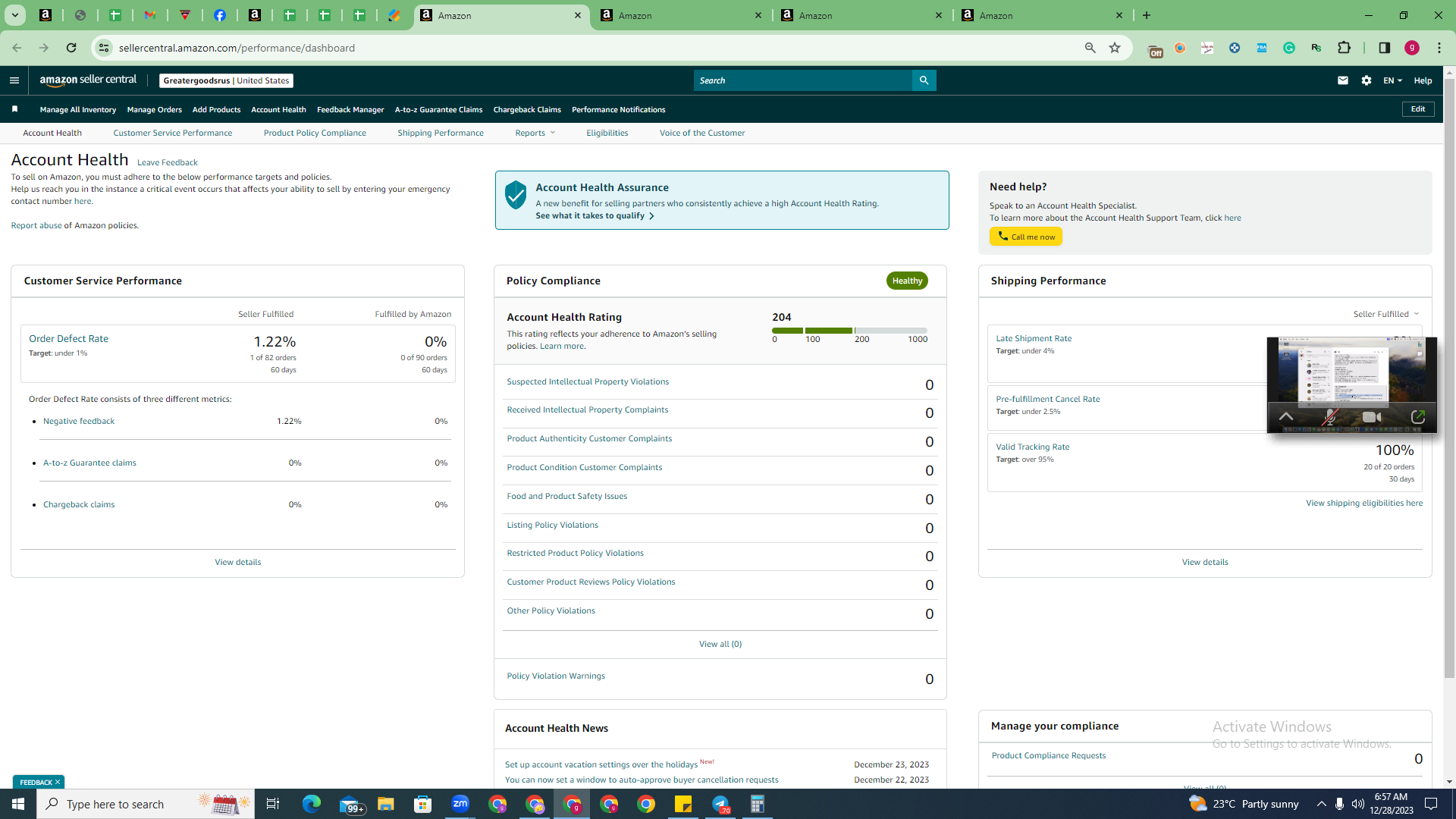
Task: Click the Account Health Rating progress bar
Action: [x=849, y=331]
